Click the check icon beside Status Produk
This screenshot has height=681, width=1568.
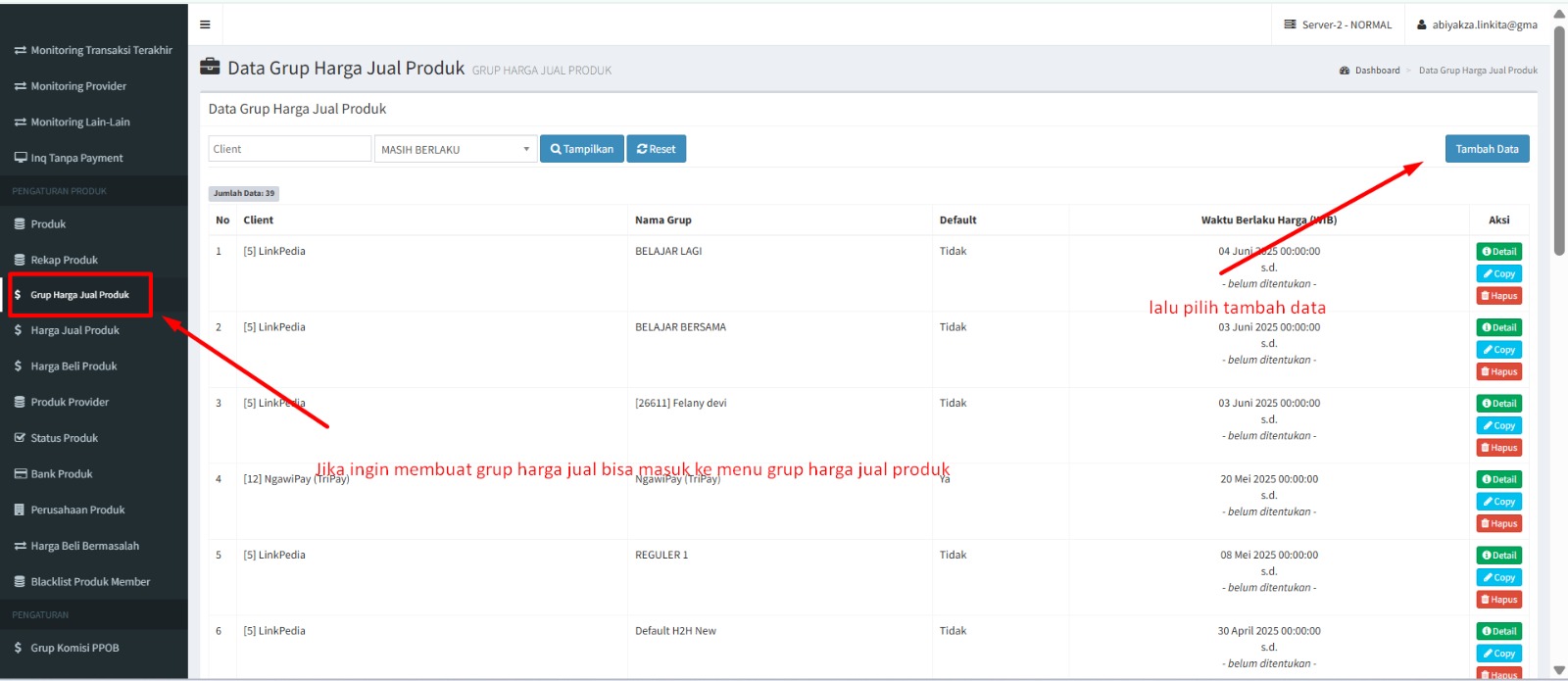click(x=20, y=438)
